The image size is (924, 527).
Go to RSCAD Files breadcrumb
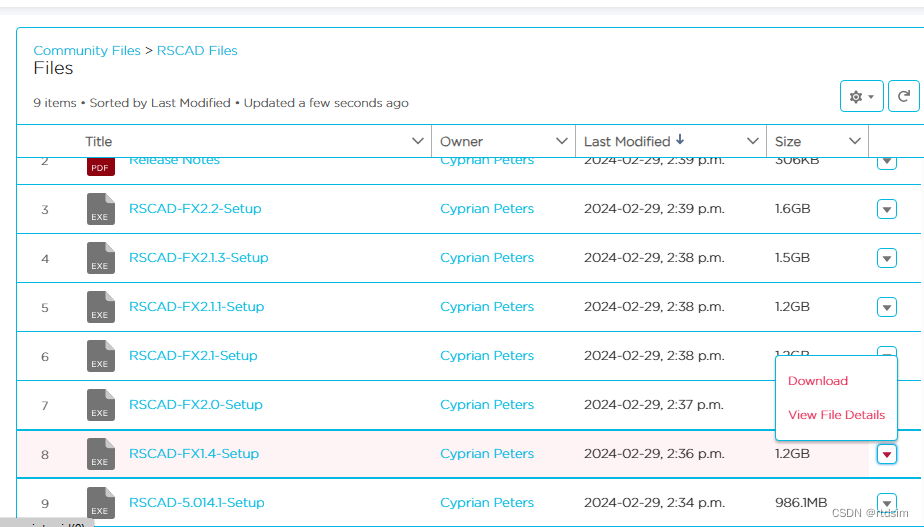[197, 51]
